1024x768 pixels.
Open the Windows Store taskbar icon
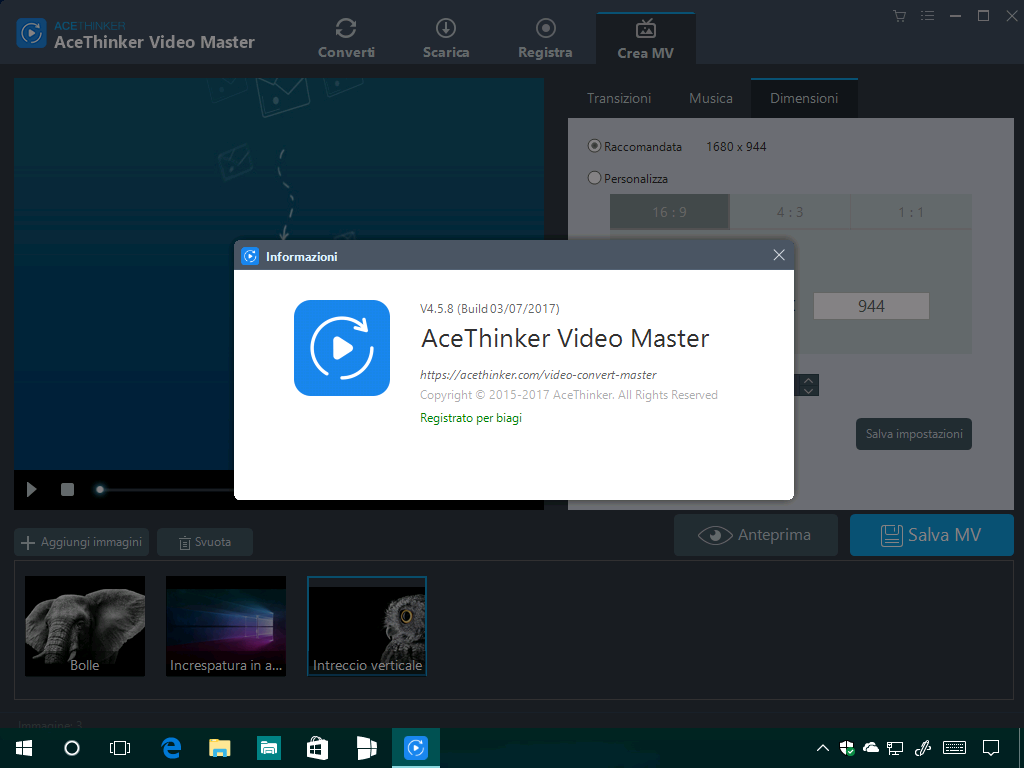point(317,748)
